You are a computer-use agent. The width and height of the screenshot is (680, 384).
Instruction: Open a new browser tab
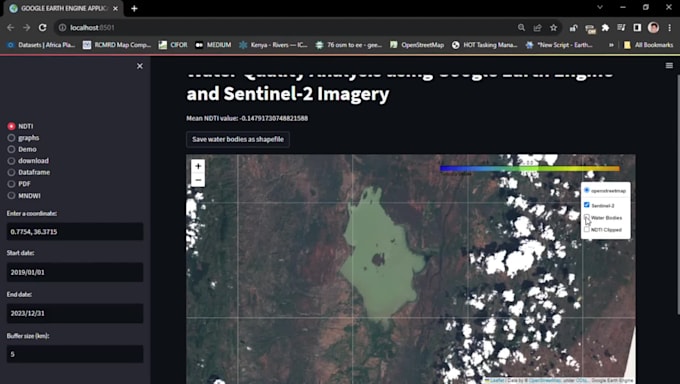(134, 8)
